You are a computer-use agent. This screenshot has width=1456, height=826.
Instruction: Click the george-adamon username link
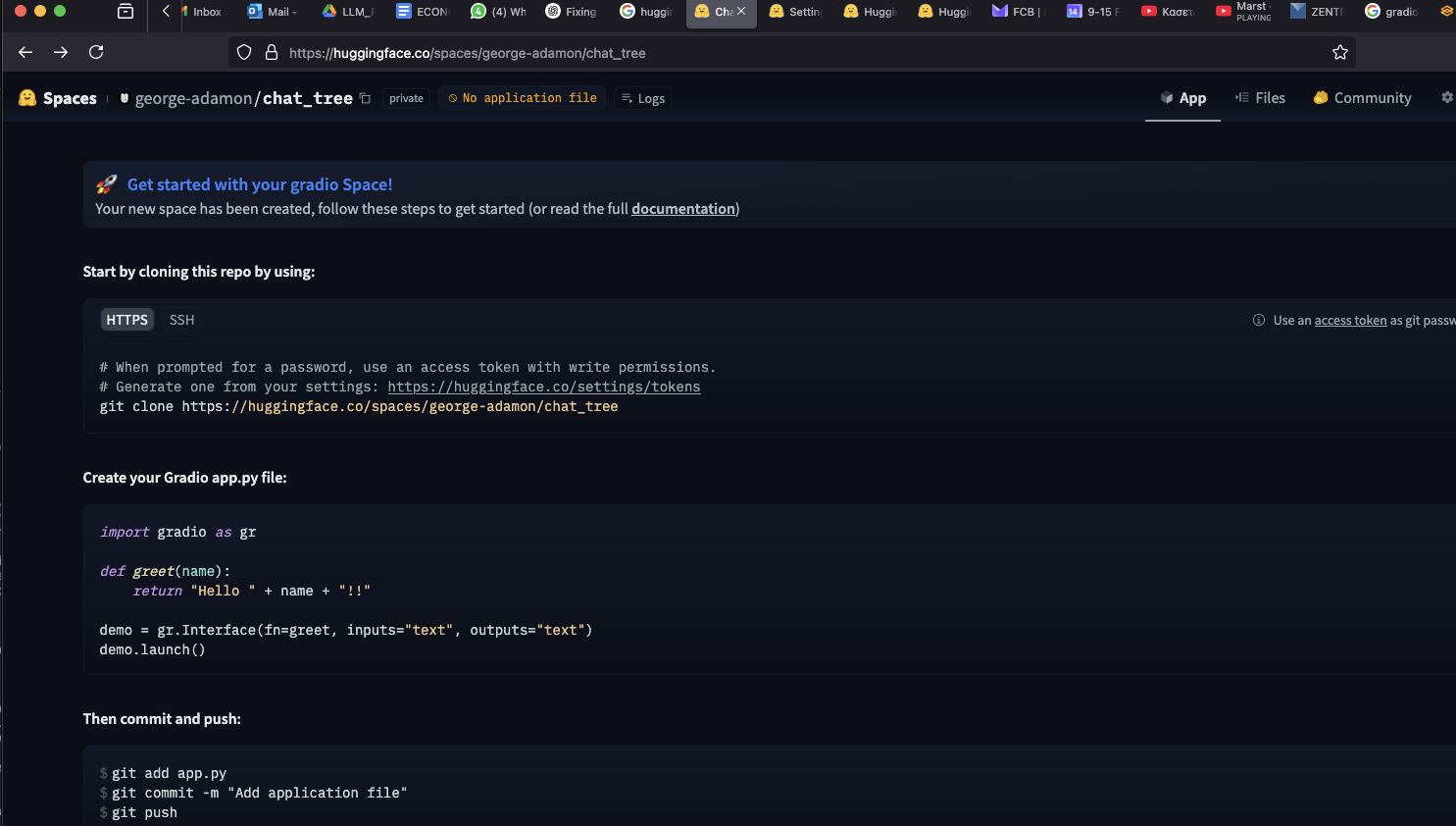[x=193, y=98]
